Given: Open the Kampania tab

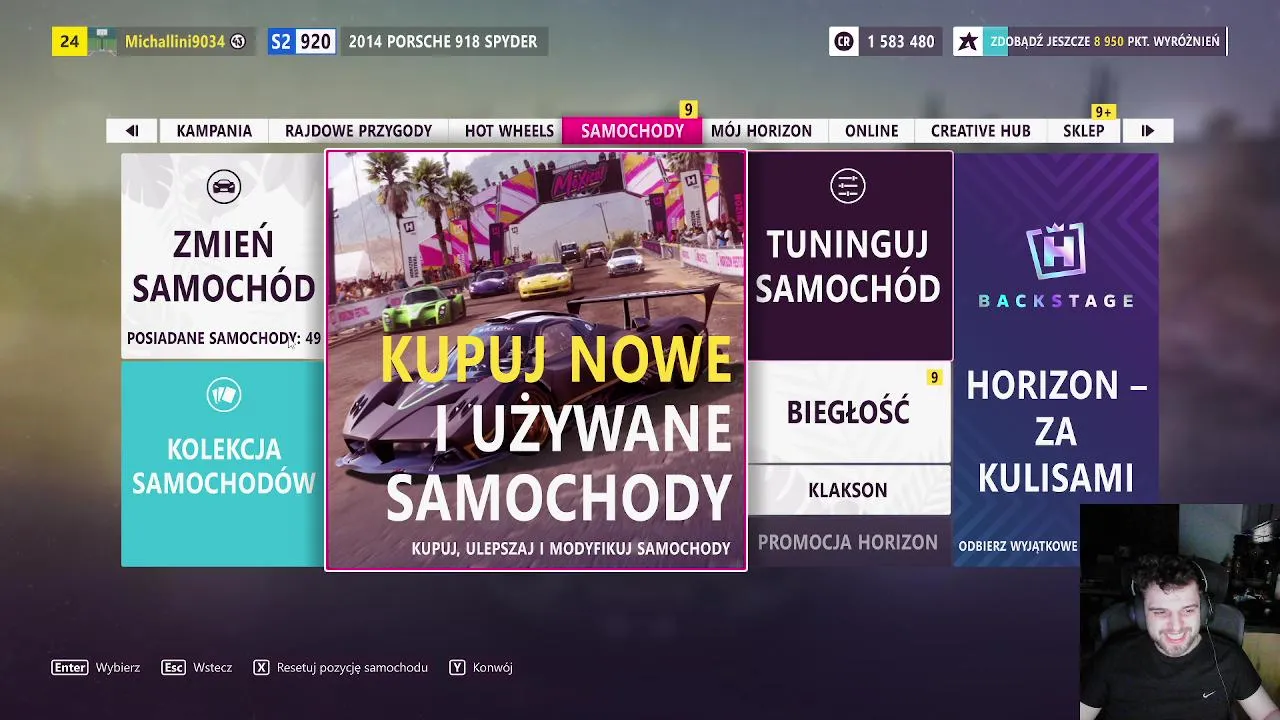Looking at the screenshot, I should 214,131.
